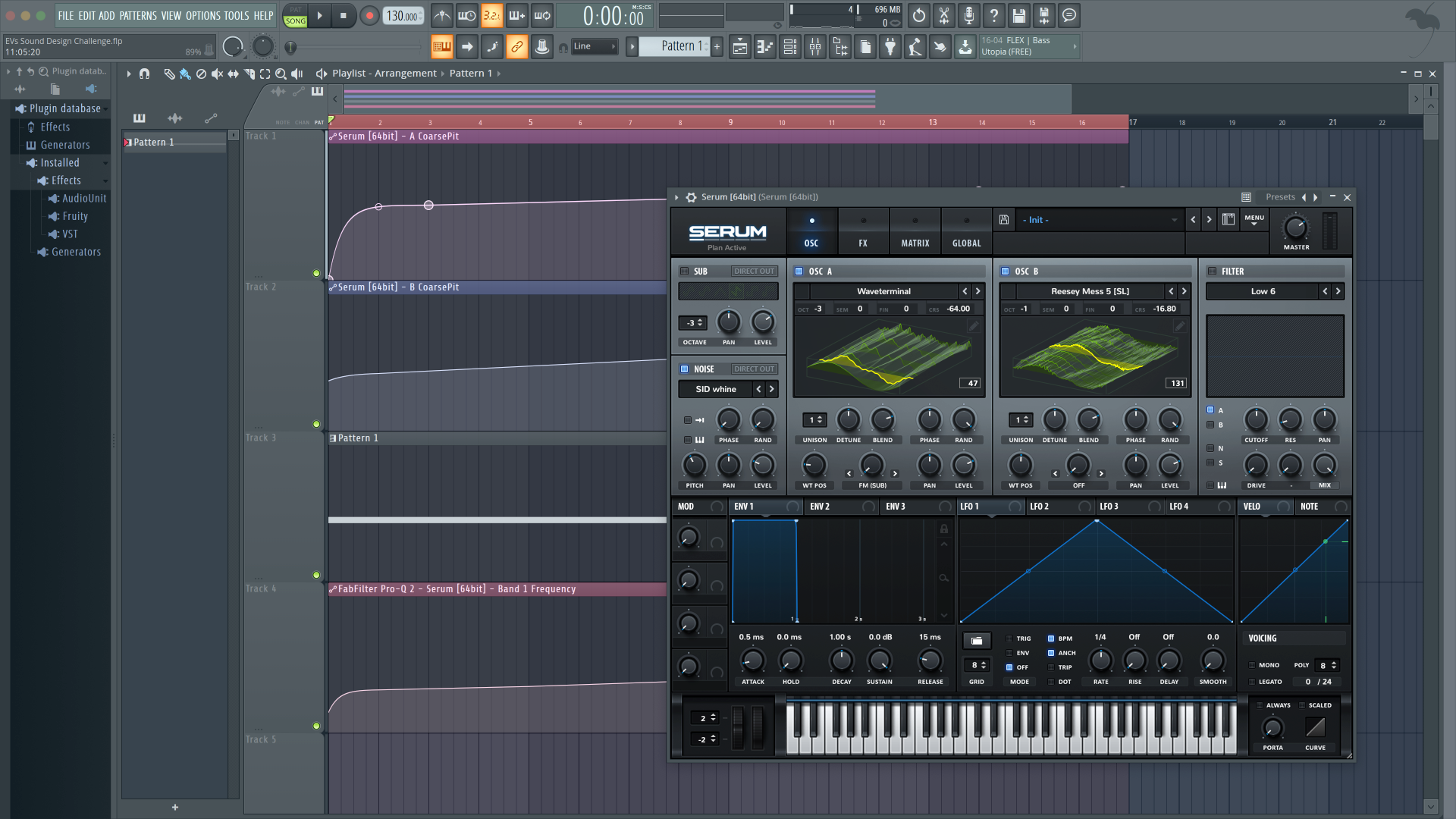The height and width of the screenshot is (819, 1456).
Task: Open Reesey Mess 5 wavetable selector
Action: 1090,291
